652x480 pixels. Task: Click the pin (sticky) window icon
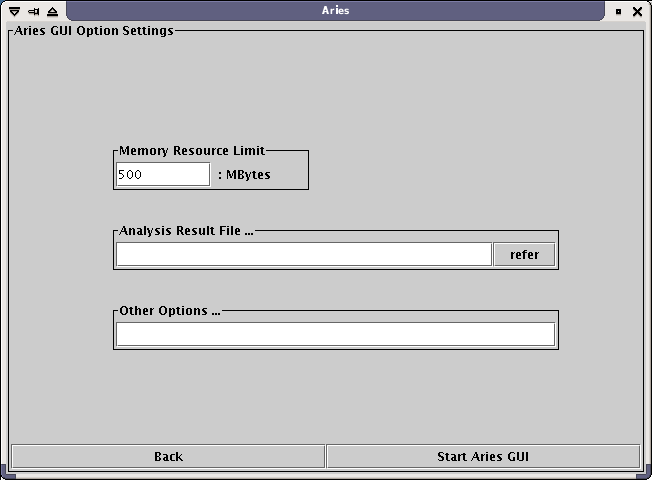tap(33, 11)
